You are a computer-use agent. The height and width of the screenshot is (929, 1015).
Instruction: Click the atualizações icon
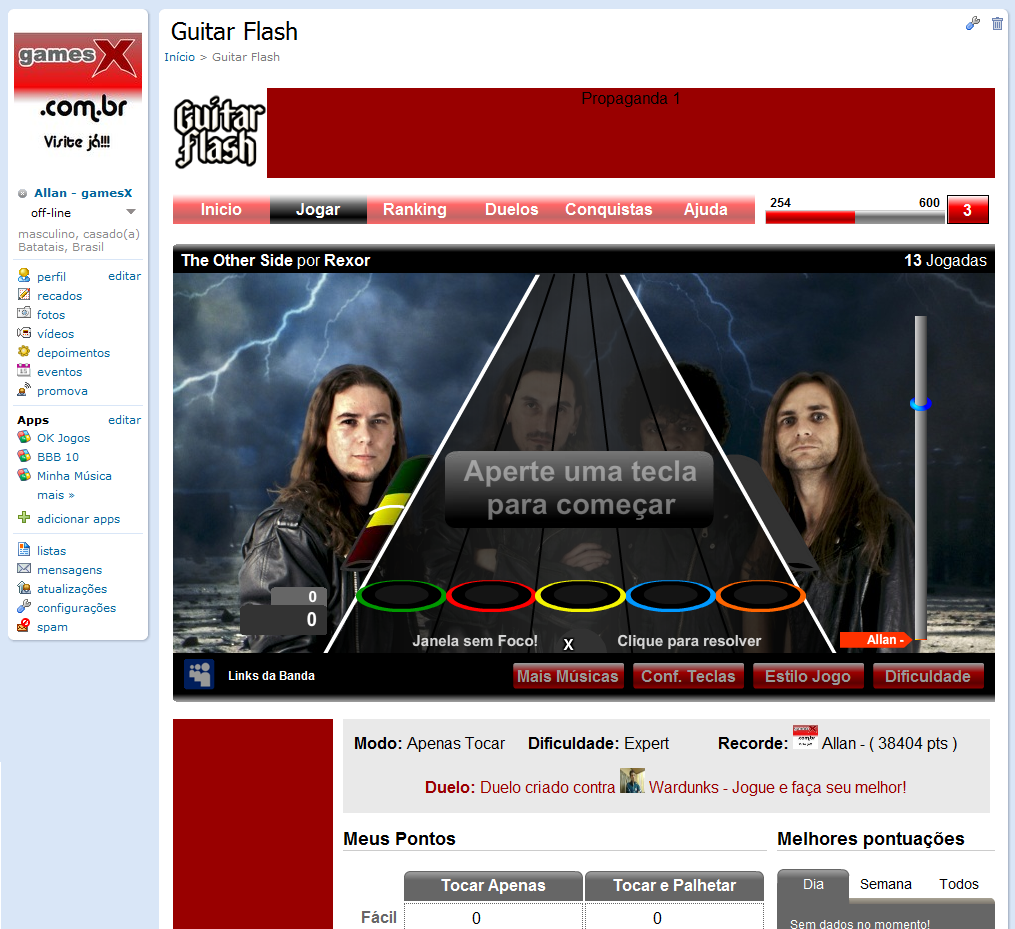pyautogui.click(x=24, y=588)
